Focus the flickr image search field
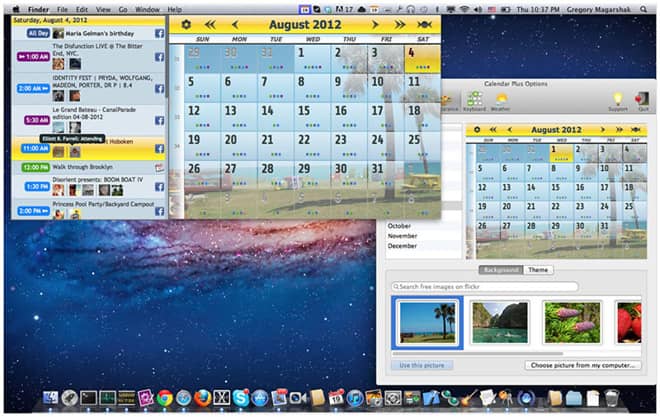 pyautogui.click(x=486, y=287)
